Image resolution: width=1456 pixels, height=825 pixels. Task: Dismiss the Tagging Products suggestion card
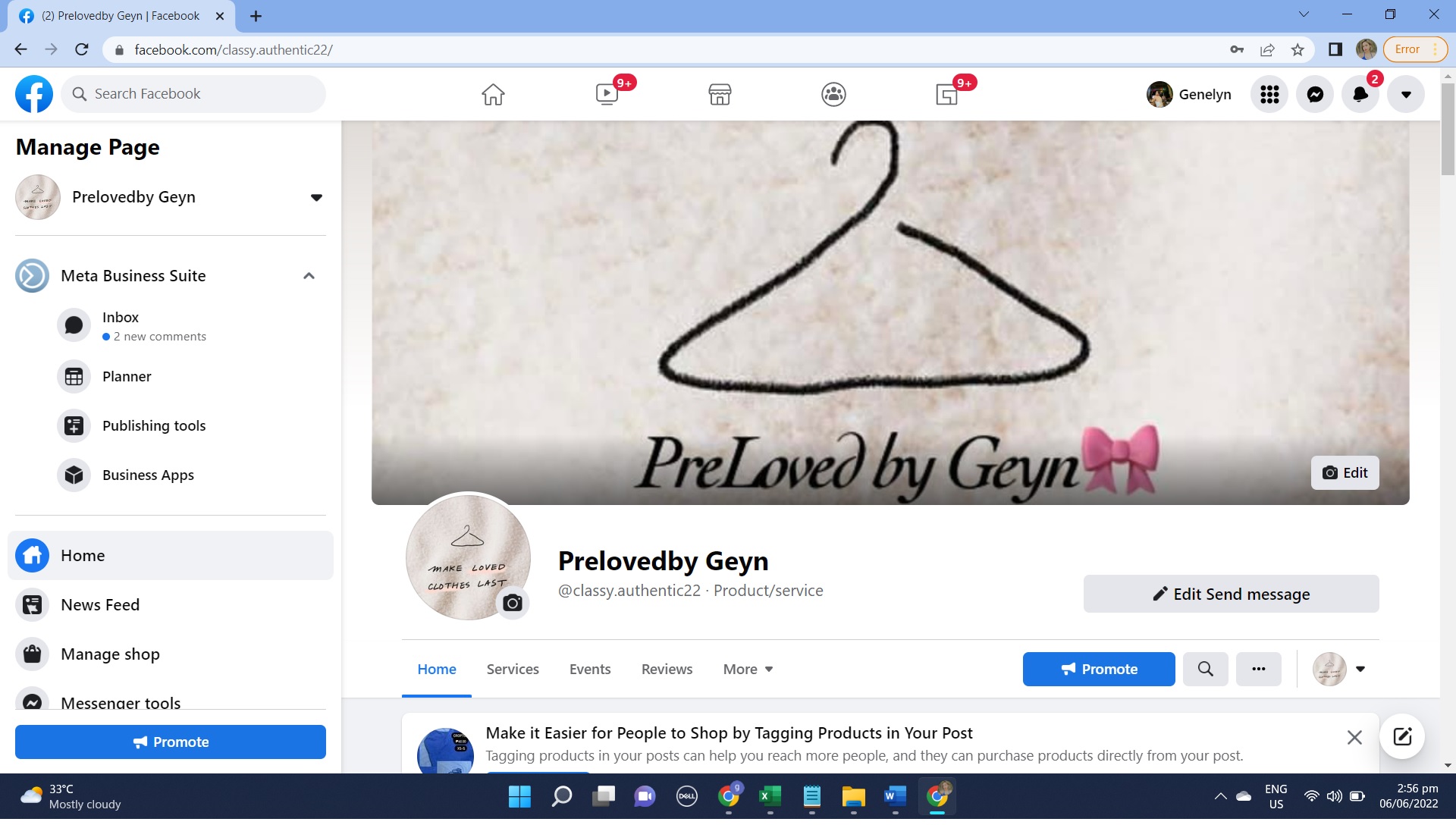click(x=1354, y=737)
